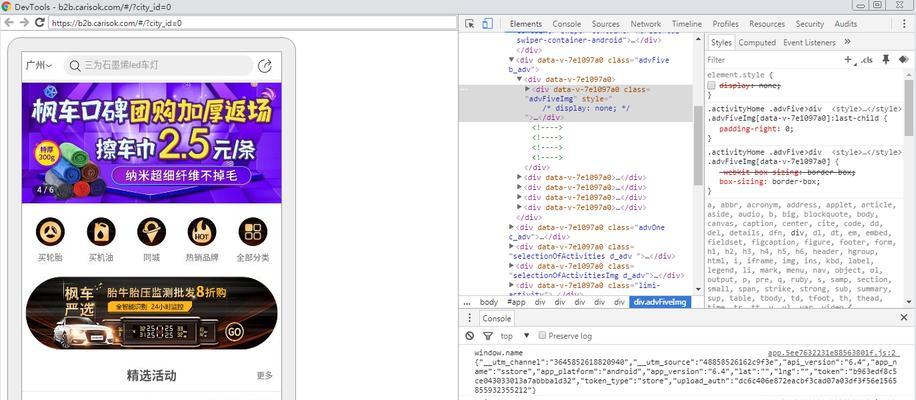Image resolution: width=916 pixels, height=400 pixels.
Task: Click body in the breadcrumb bar
Action: click(x=489, y=302)
